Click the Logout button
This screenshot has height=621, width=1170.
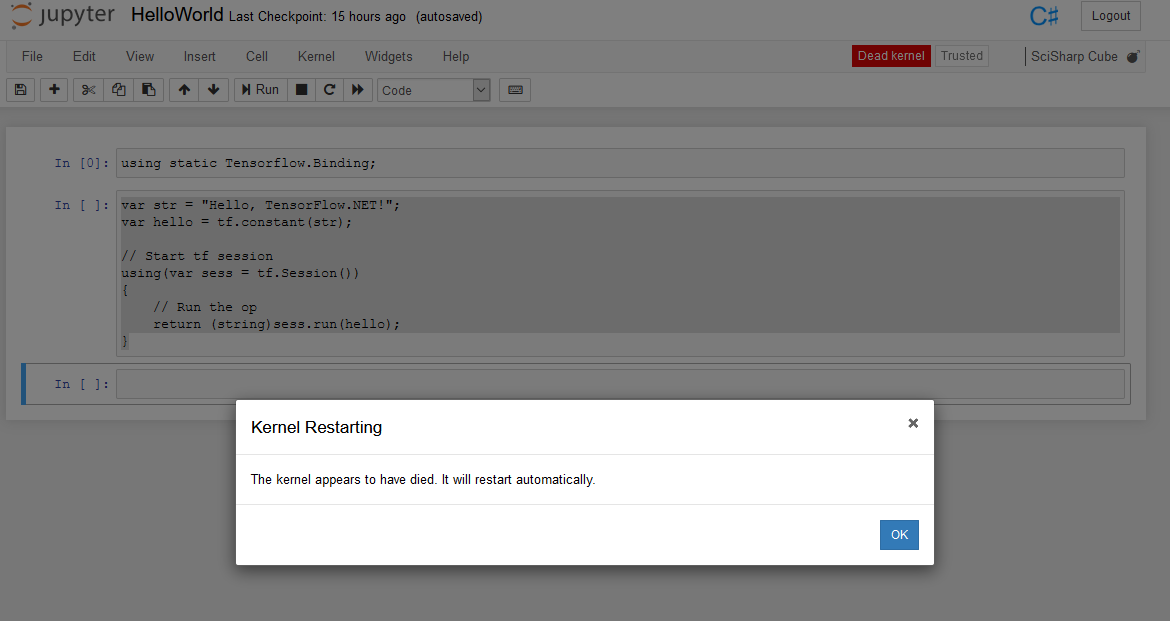1110,16
